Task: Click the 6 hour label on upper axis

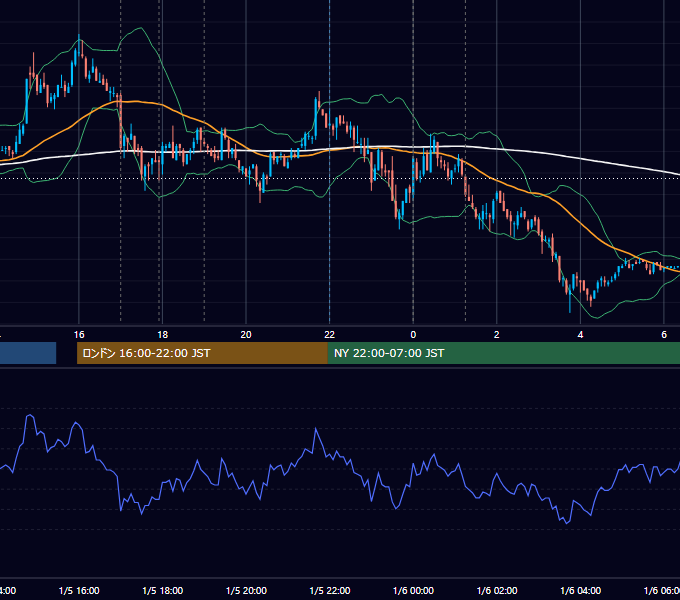Action: click(x=664, y=335)
